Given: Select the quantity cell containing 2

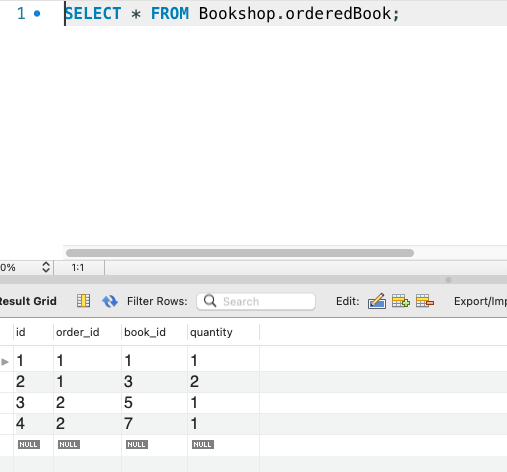Looking at the screenshot, I should [223, 382].
